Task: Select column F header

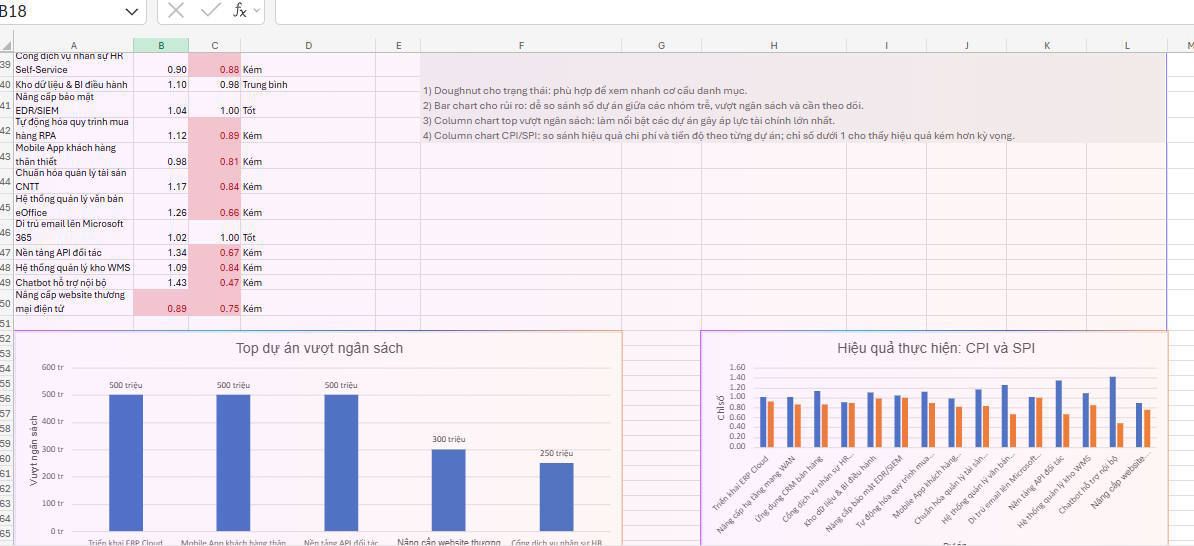Action: click(x=521, y=46)
